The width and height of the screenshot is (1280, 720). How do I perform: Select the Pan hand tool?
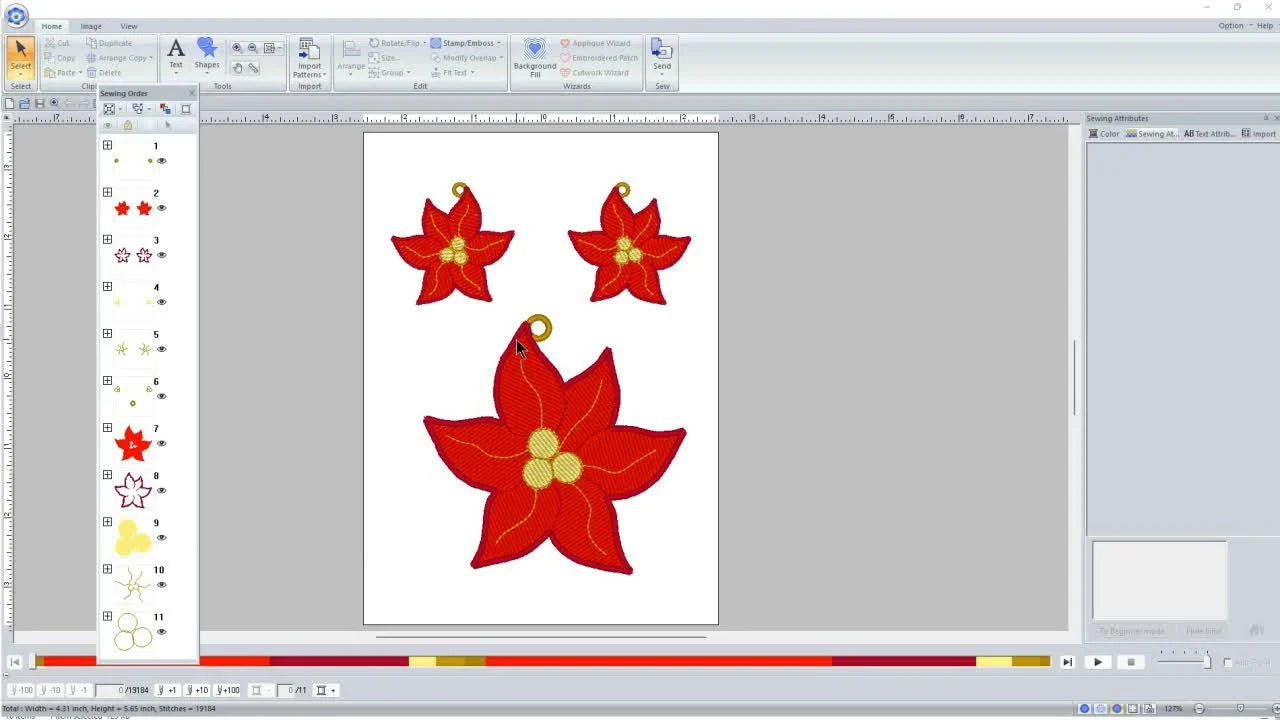238,68
